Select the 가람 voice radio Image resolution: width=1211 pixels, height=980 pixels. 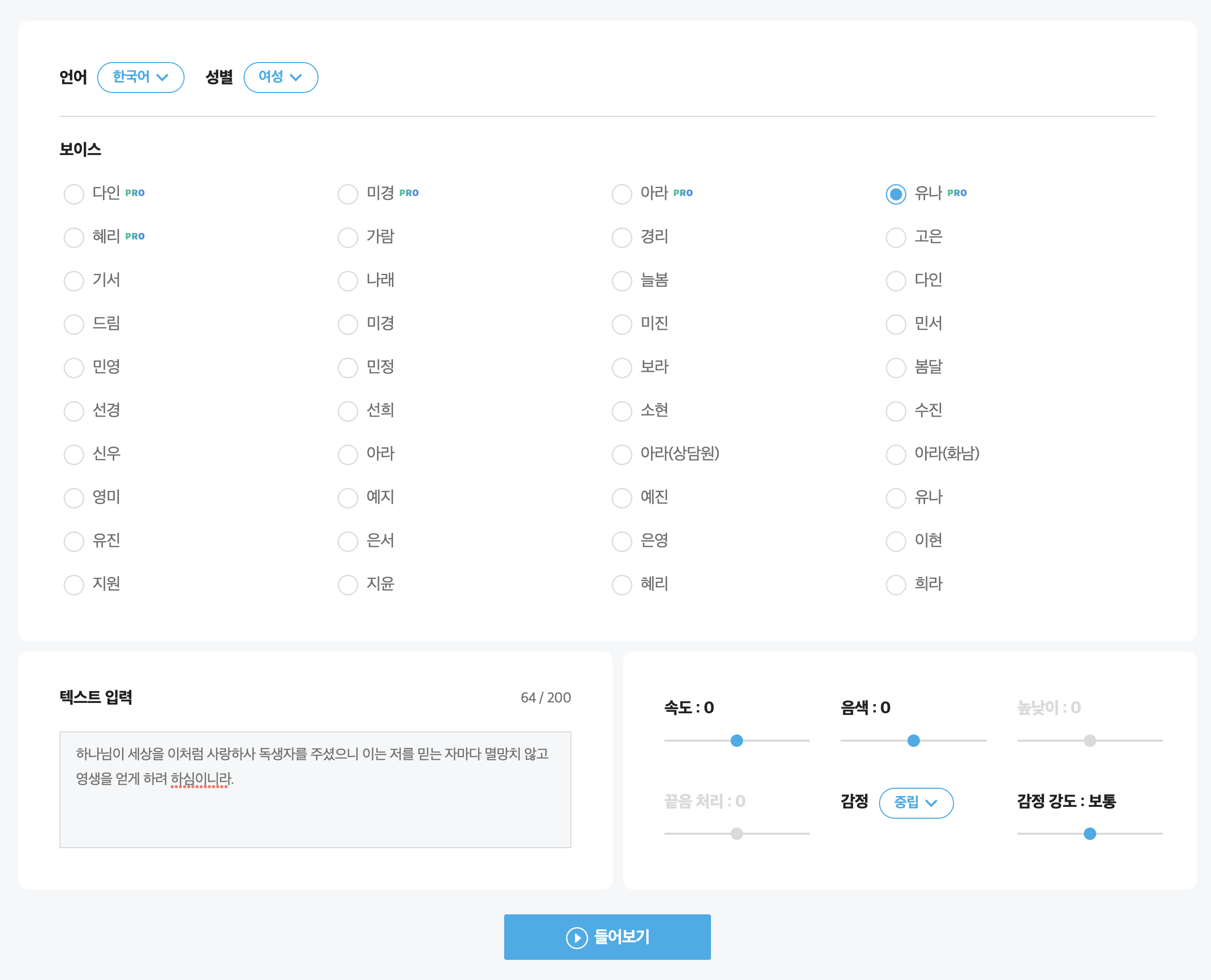[348, 238]
